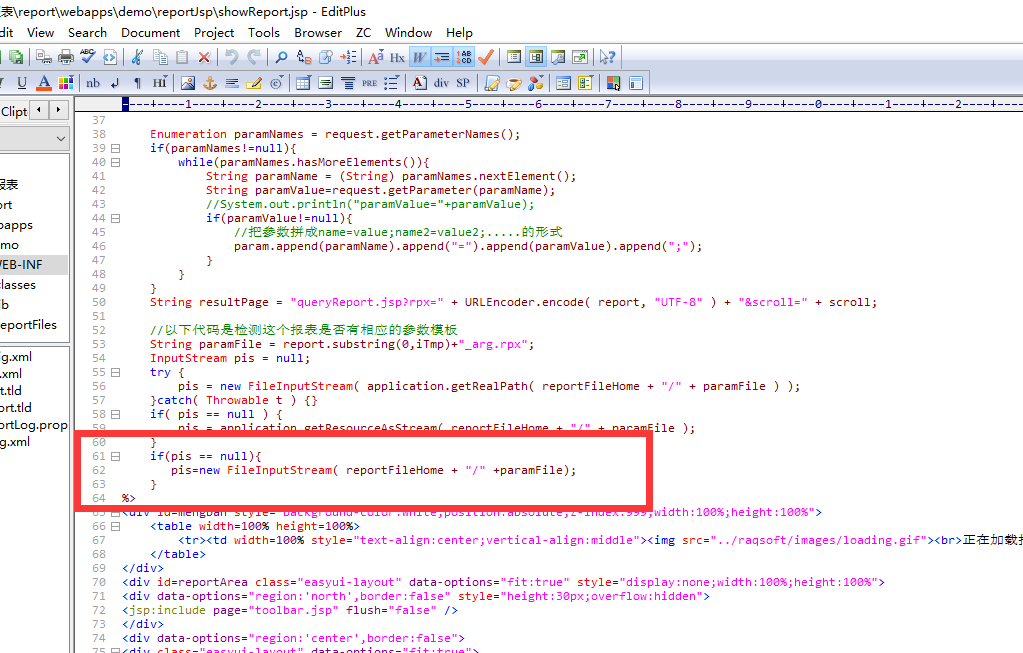Open the ZC menu

(363, 33)
